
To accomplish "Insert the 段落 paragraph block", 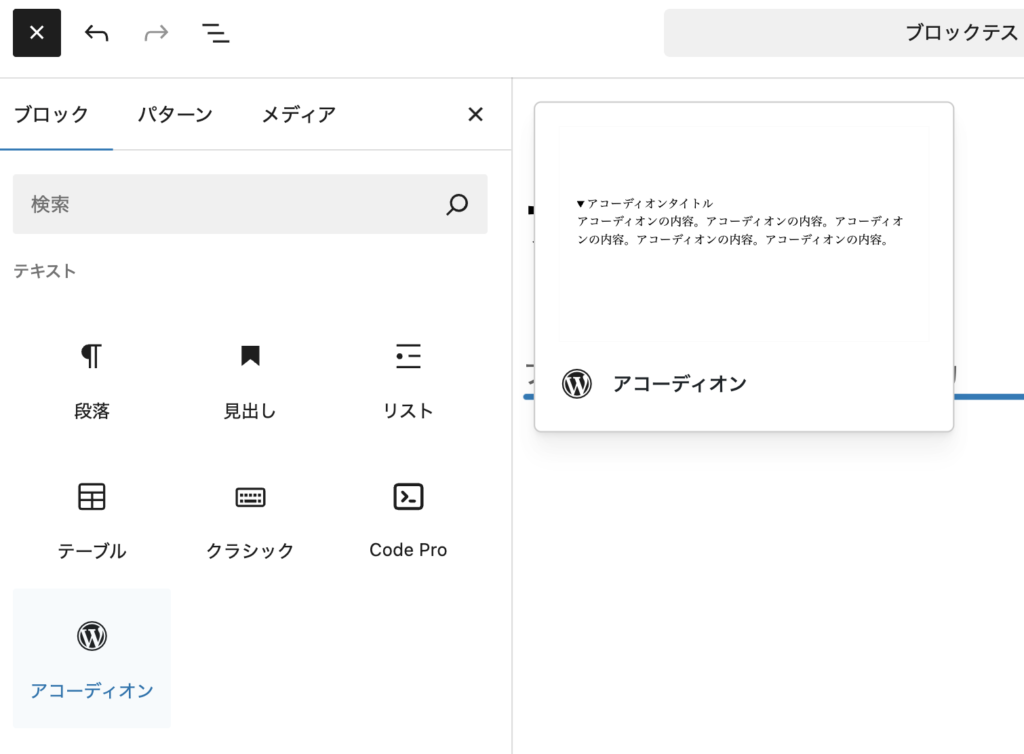I will tap(91, 379).
